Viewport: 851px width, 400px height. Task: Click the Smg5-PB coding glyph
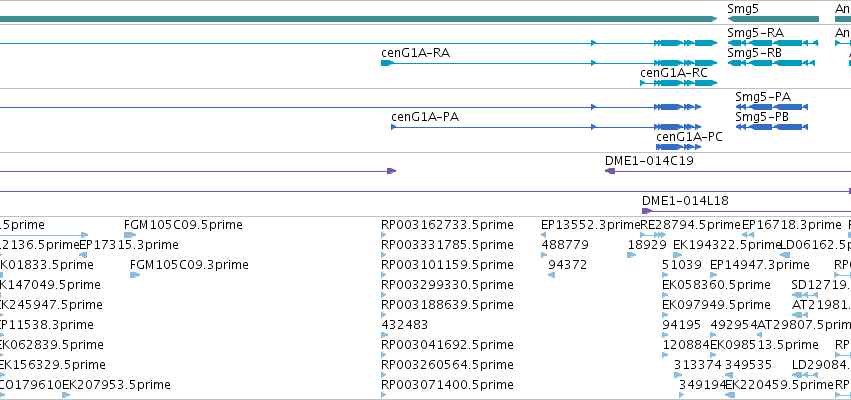(772, 127)
